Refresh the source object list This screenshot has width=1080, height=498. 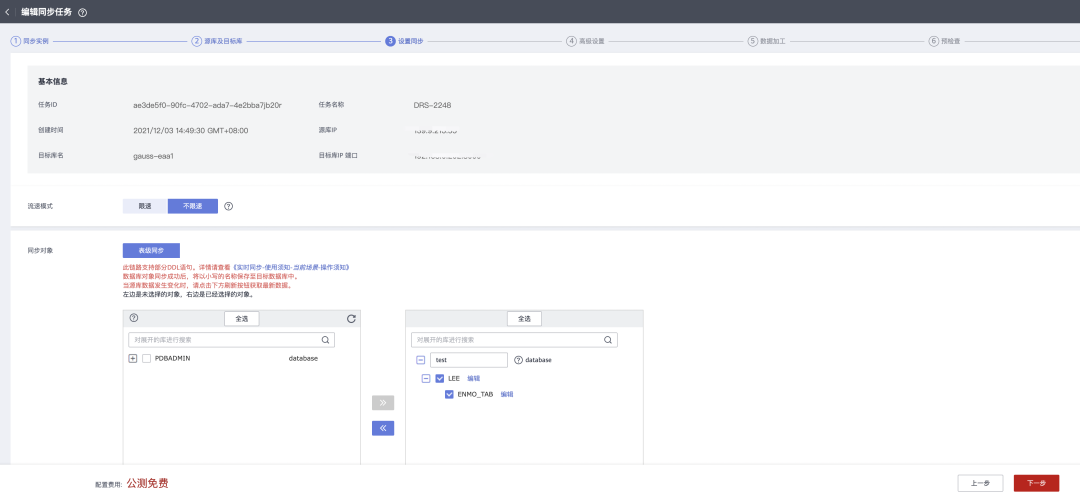click(351, 319)
